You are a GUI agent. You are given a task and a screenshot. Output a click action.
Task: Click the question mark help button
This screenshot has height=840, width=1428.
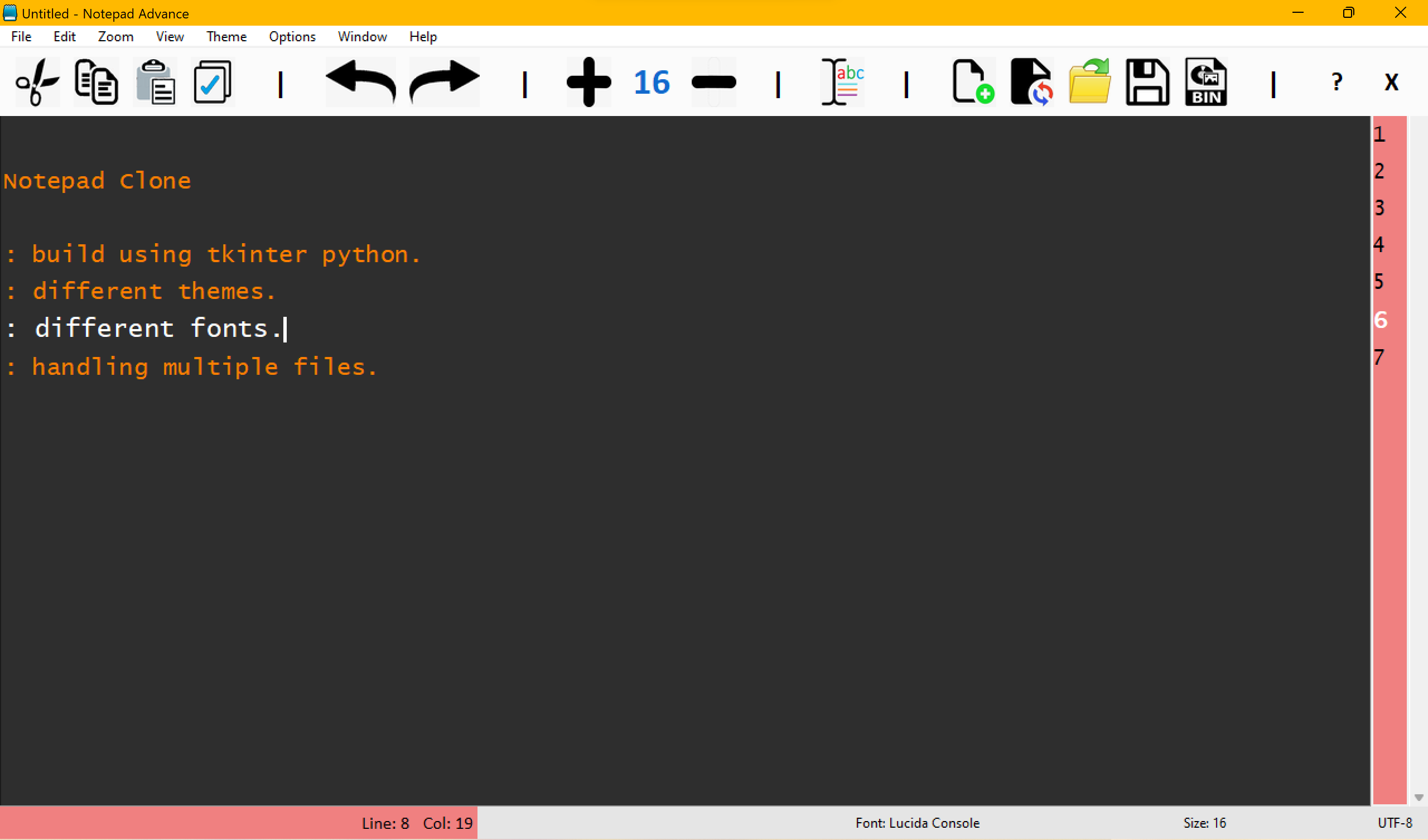[x=1336, y=83]
